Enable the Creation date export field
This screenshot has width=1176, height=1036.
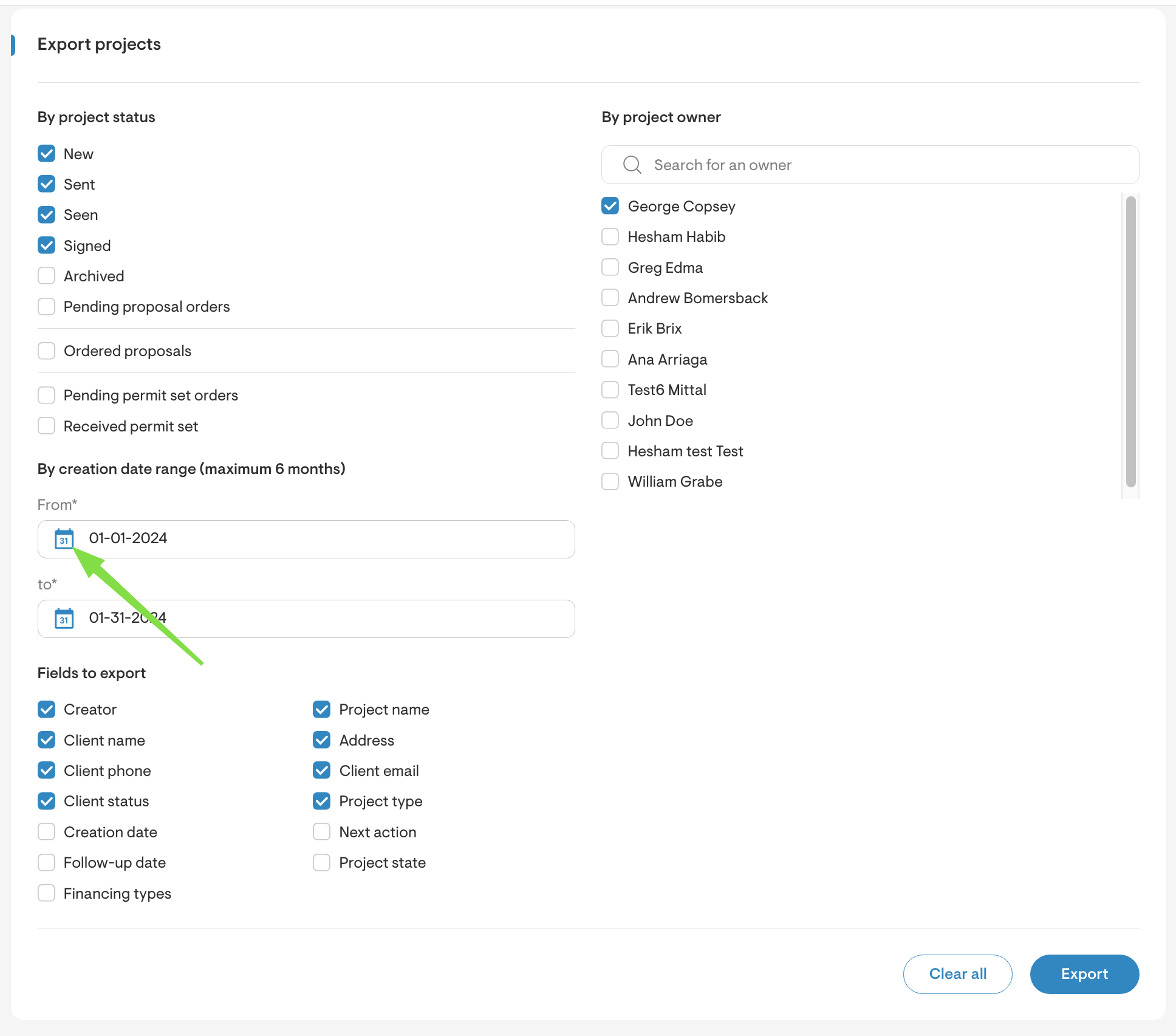point(47,831)
